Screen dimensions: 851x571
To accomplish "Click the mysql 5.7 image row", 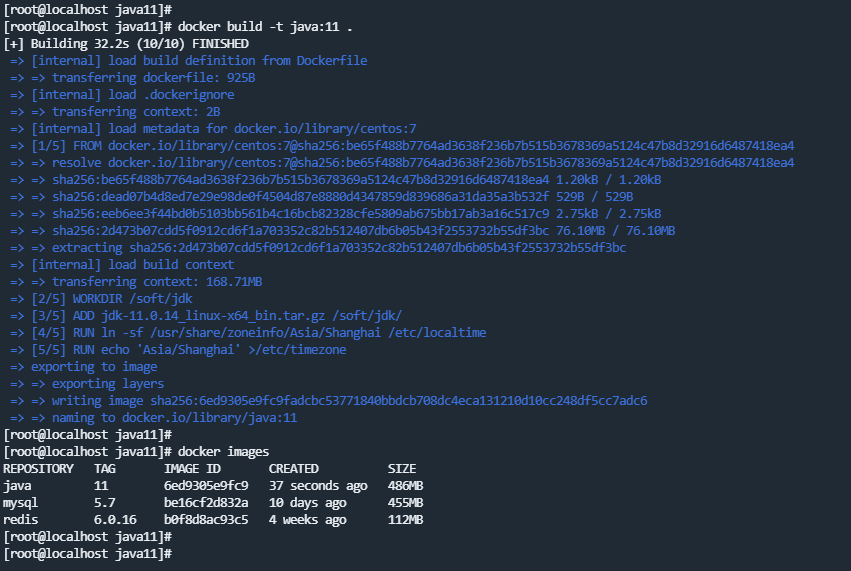I will pyautogui.click(x=213, y=503).
